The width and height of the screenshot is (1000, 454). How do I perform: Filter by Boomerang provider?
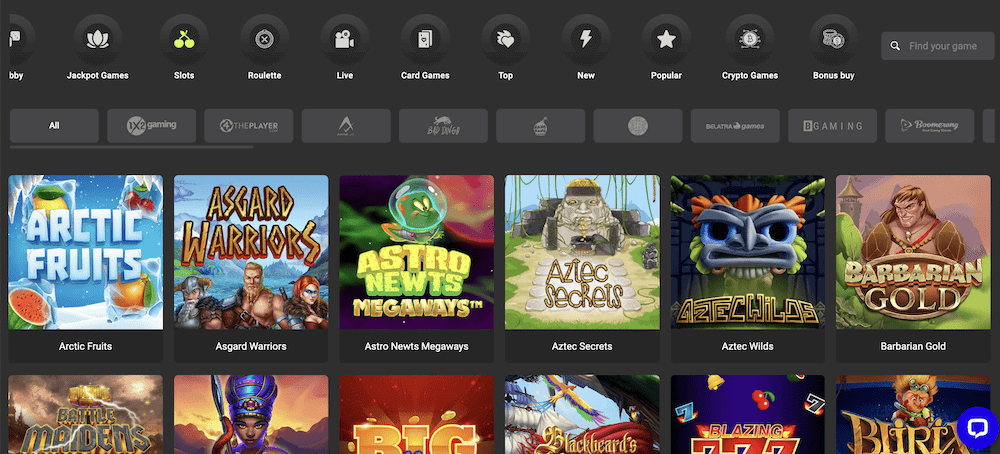(x=930, y=126)
